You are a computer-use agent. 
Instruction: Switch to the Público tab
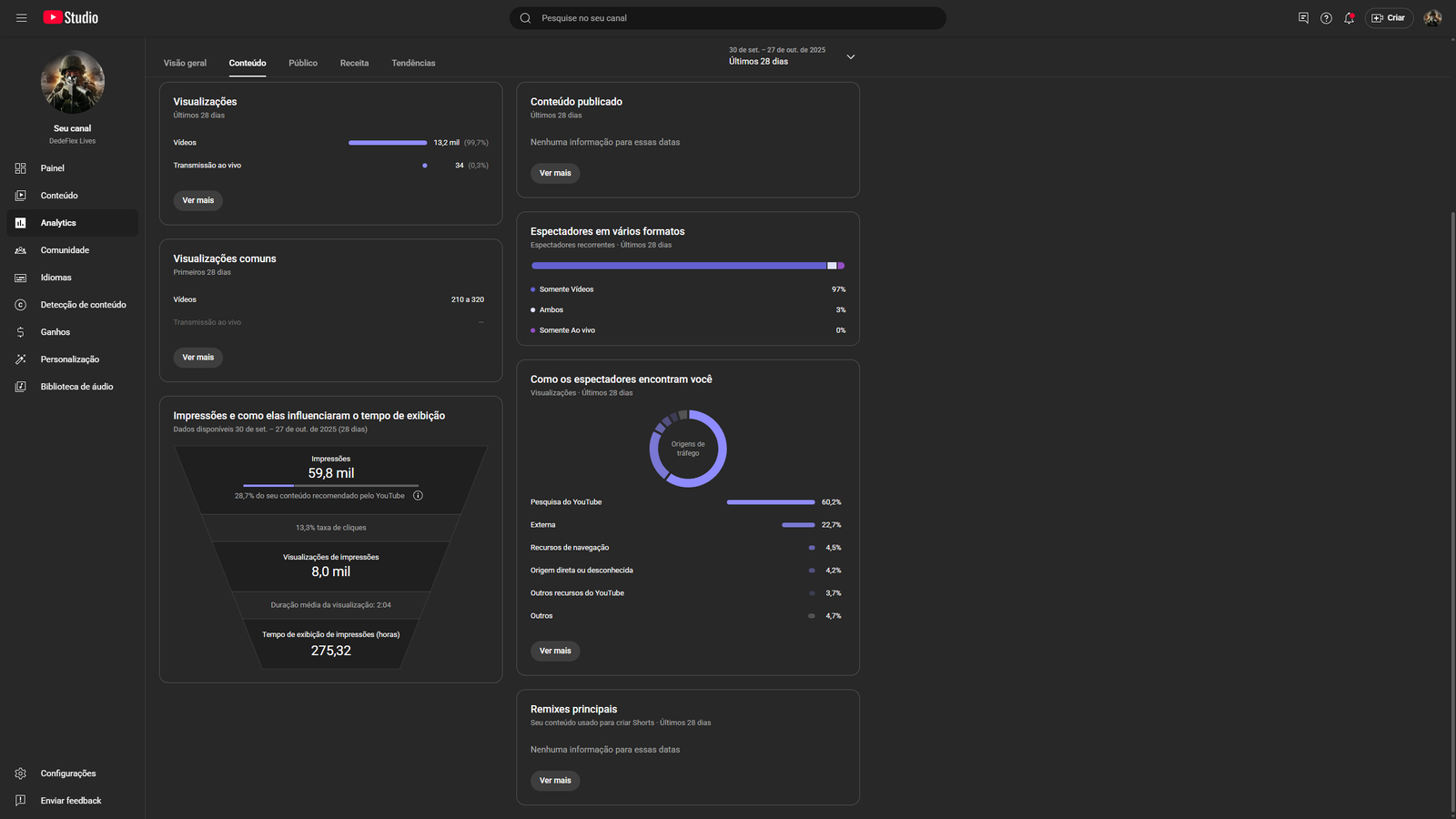[x=303, y=63]
